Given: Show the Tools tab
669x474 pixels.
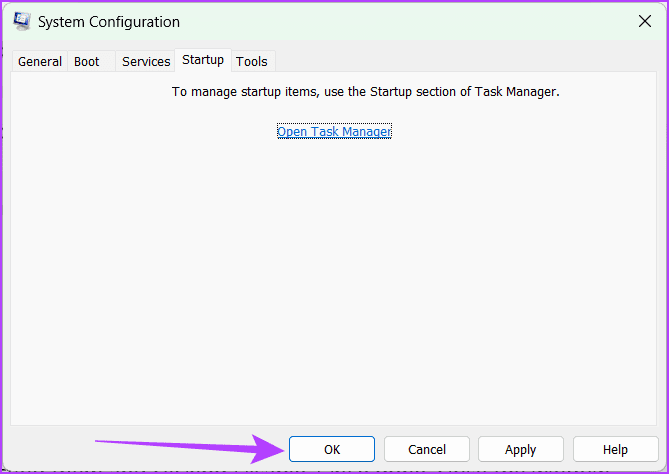Looking at the screenshot, I should pos(251,62).
